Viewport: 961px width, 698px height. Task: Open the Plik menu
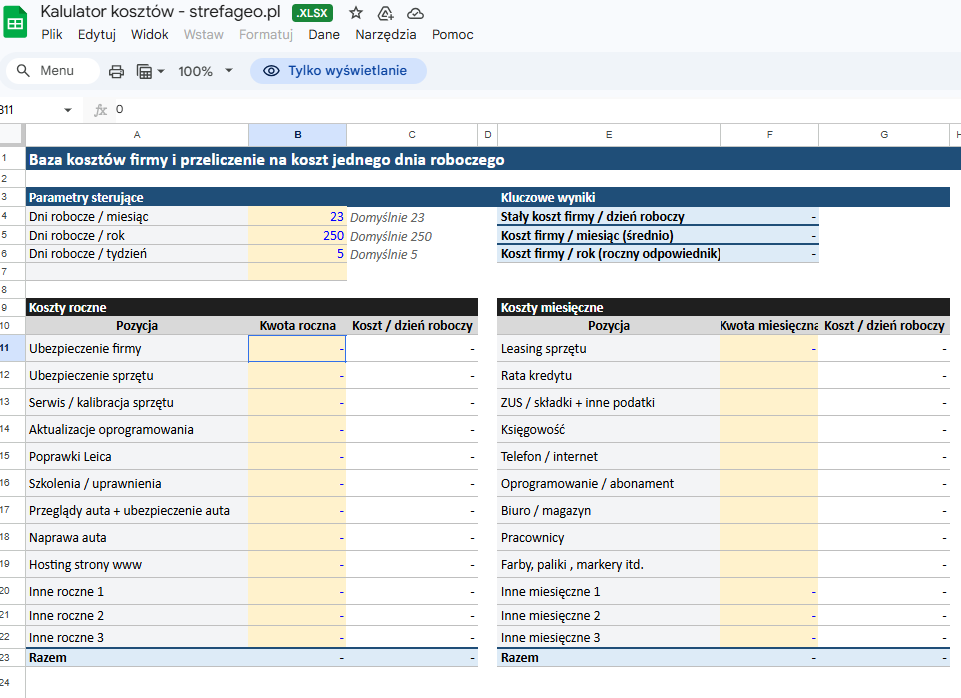52,34
